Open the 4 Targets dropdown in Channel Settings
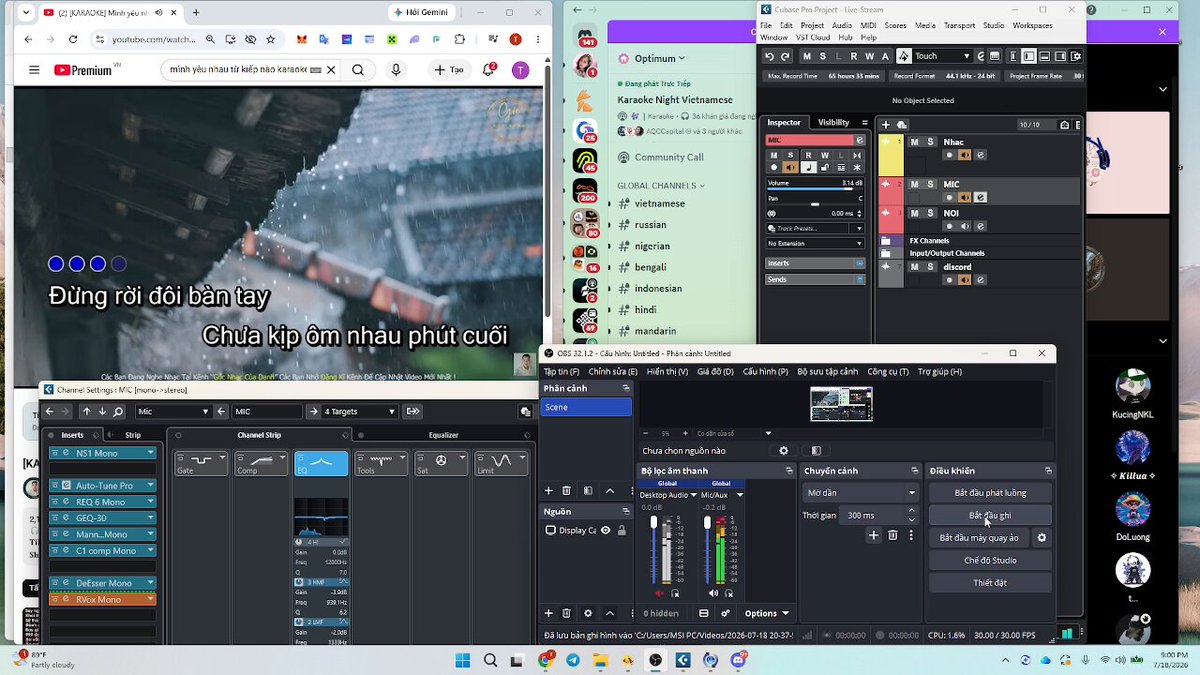 pyautogui.click(x=359, y=411)
